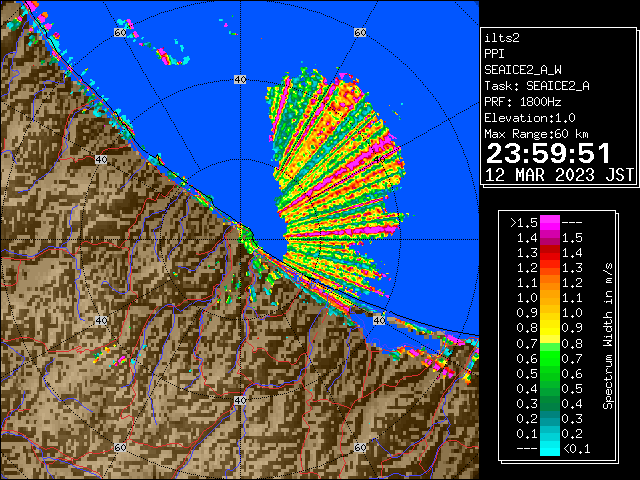The width and height of the screenshot is (640, 480).
Task: Click the radar site name ilts2
Action: click(502, 38)
